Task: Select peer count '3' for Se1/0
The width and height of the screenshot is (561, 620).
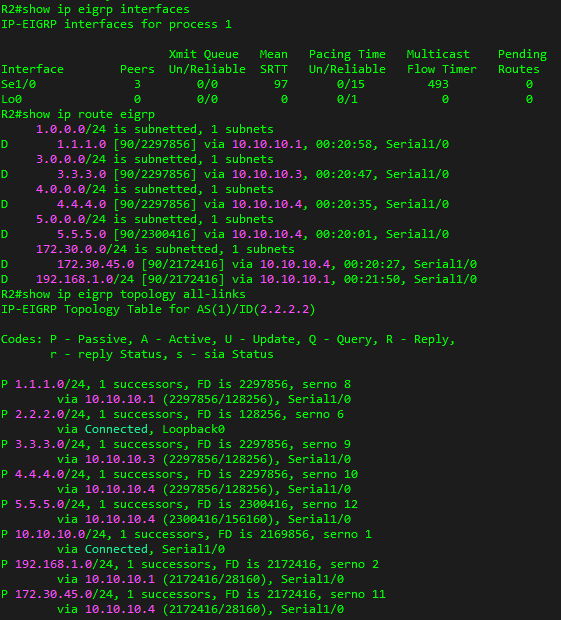Action: 137,84
